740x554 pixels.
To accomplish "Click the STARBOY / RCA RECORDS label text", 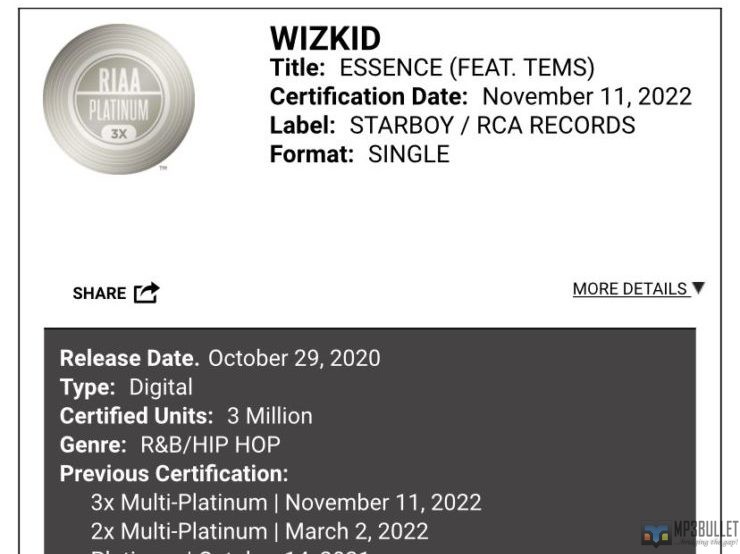I will coord(492,126).
